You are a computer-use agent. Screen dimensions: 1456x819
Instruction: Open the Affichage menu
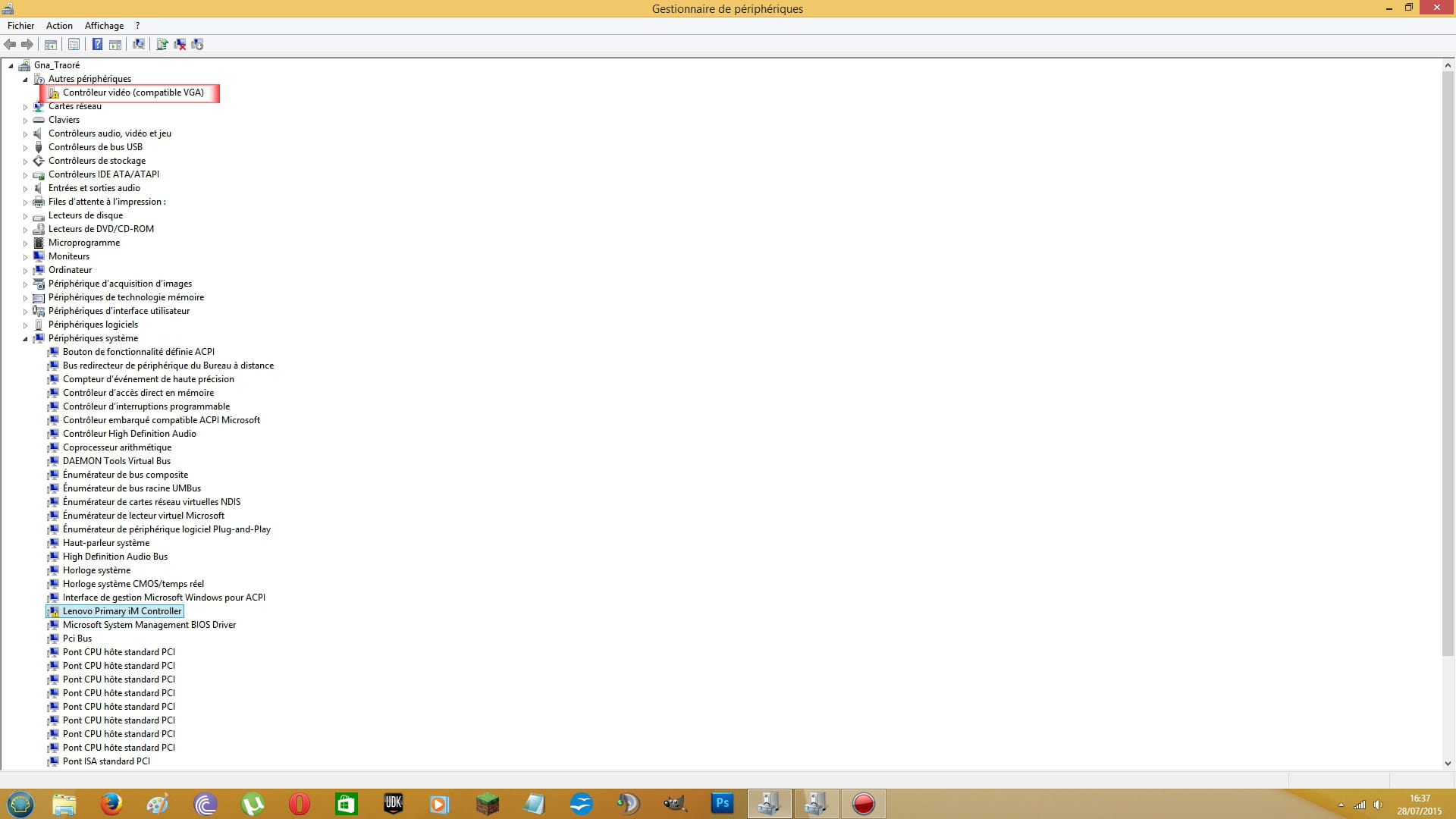pos(104,26)
